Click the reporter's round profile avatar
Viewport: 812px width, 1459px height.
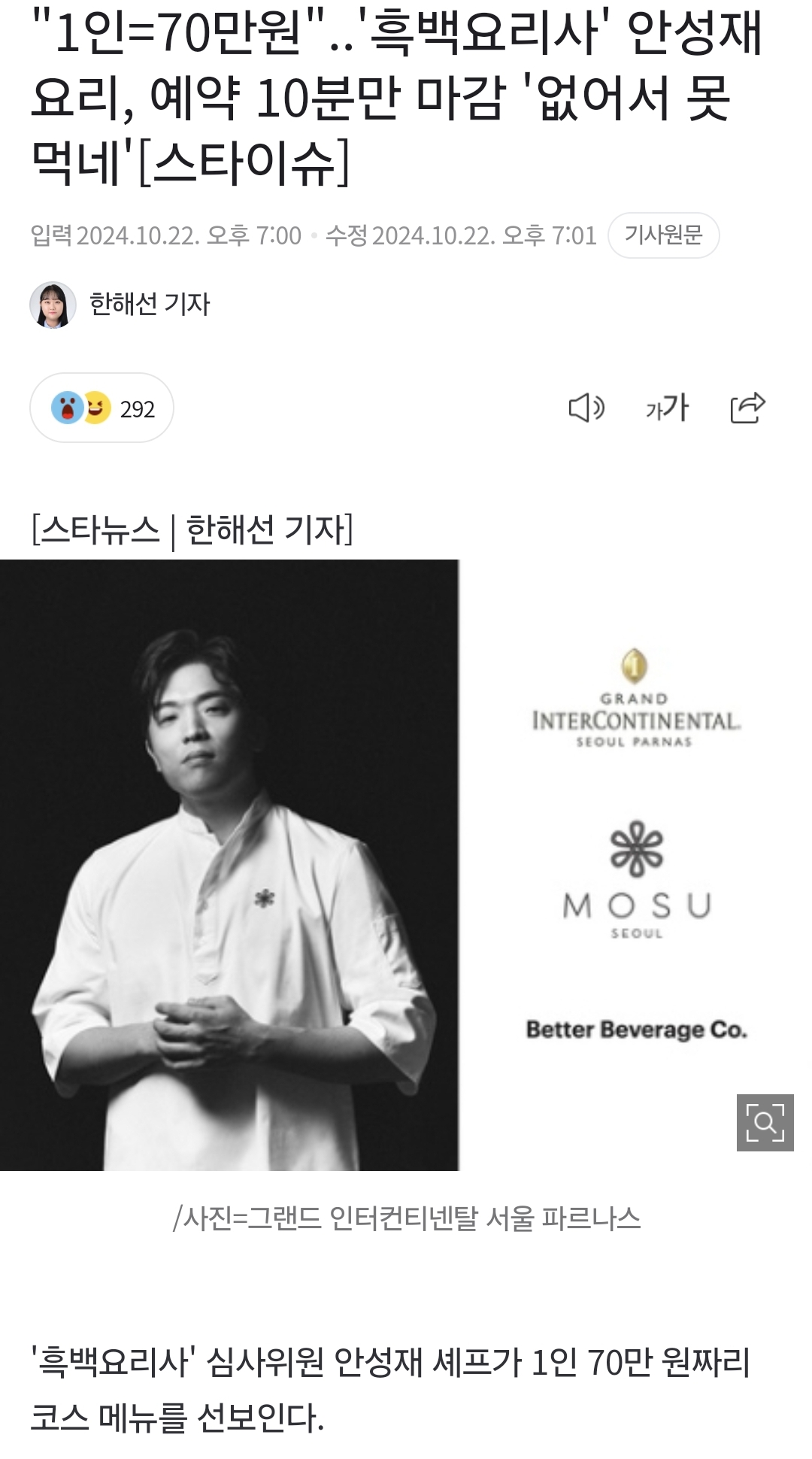point(53,305)
